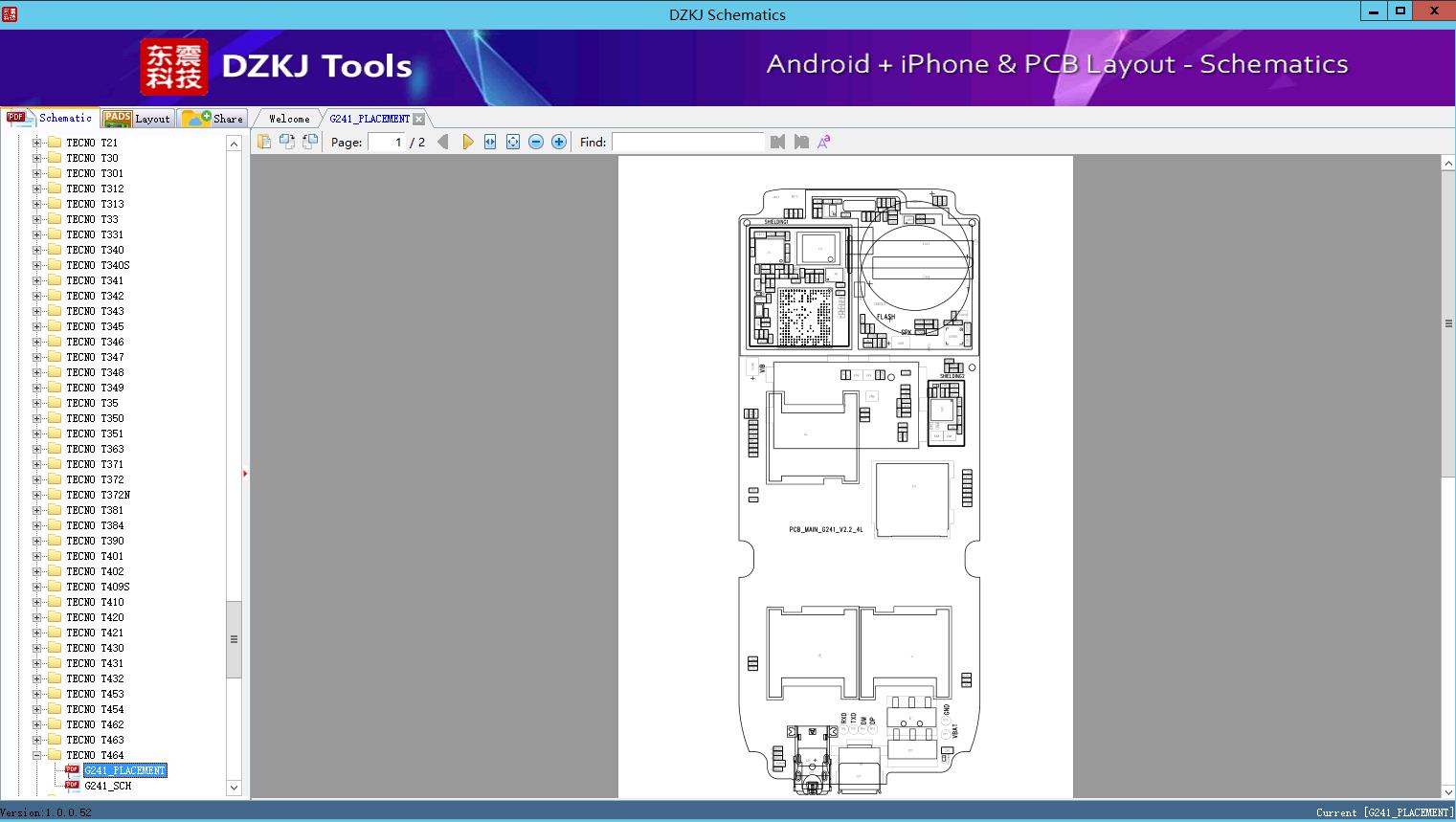The height and width of the screenshot is (822, 1456).
Task: Click the Current [G241_PLACEMENT] status text
Action: pyautogui.click(x=1384, y=812)
